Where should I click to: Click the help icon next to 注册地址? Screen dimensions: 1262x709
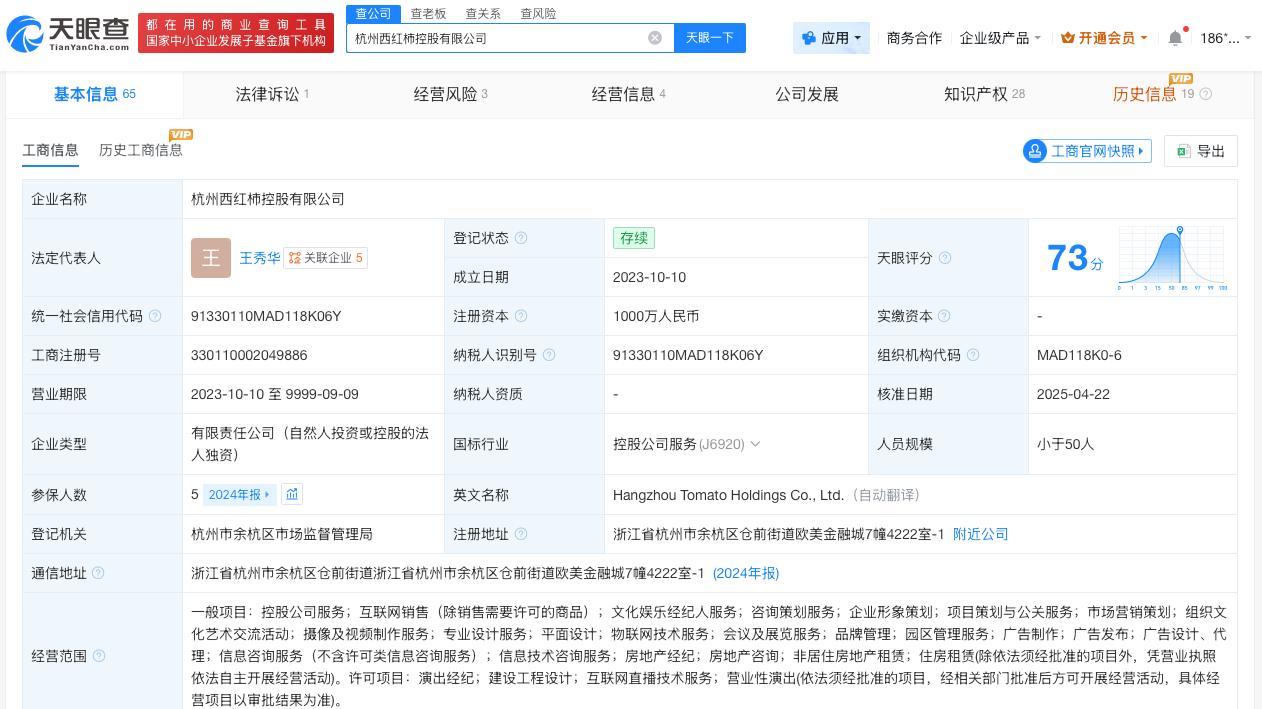click(x=521, y=534)
